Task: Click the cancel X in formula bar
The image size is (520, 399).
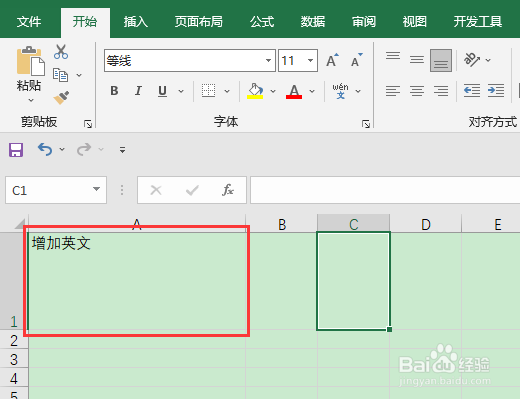Action: click(x=156, y=190)
